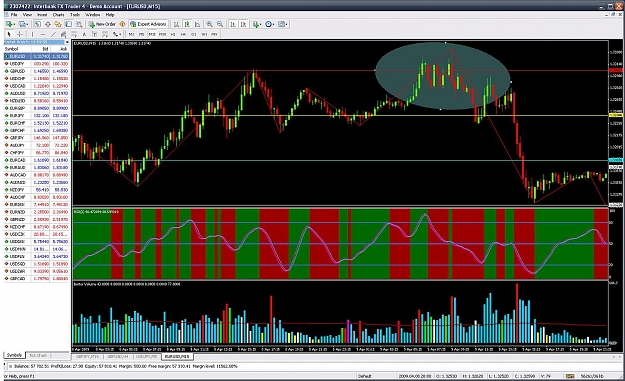Switch chart to Bar Chart mode
Viewport: 625px width, 381px height.
pyautogui.click(x=176, y=24)
